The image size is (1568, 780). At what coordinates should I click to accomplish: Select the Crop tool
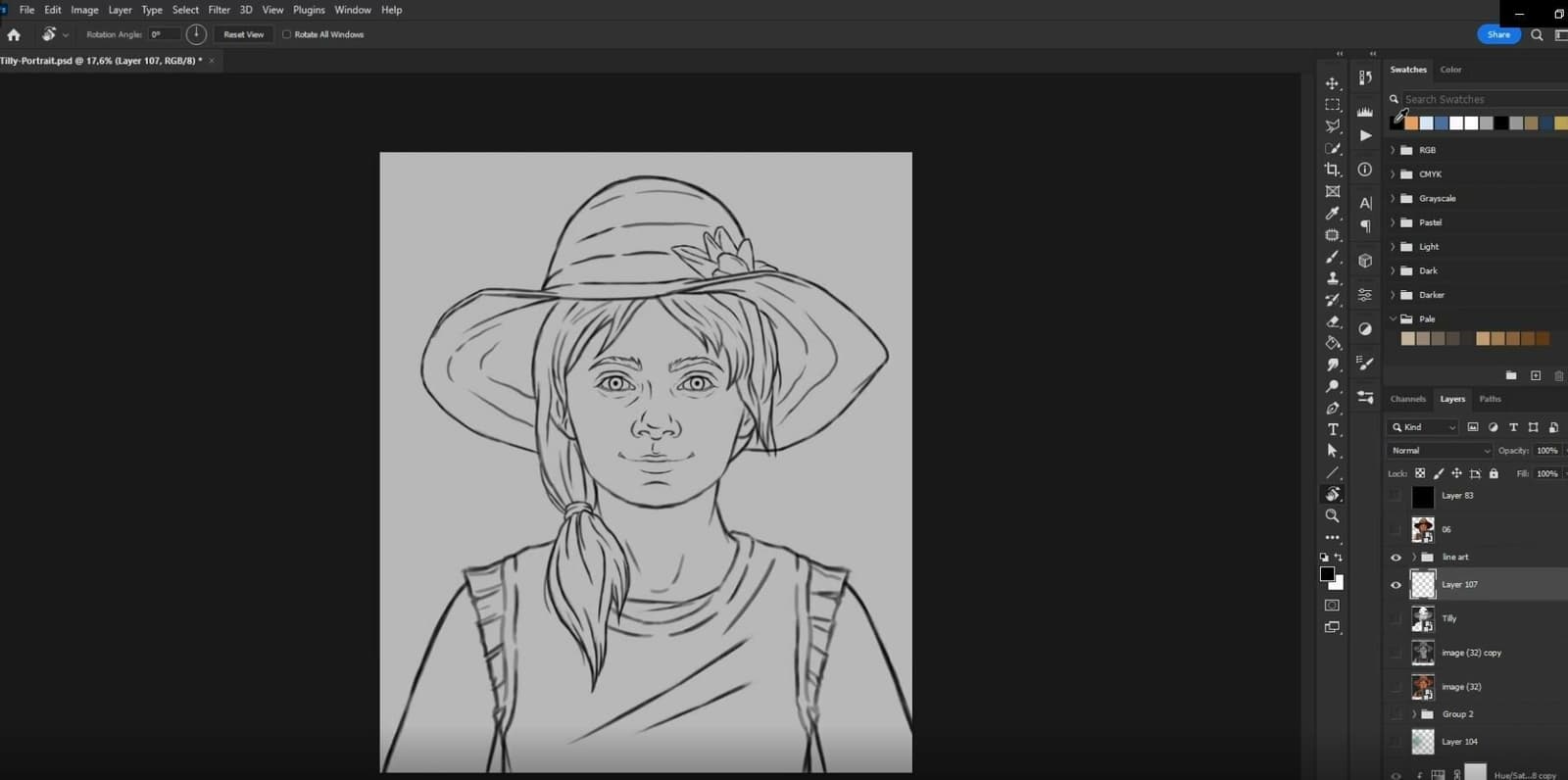(1332, 170)
